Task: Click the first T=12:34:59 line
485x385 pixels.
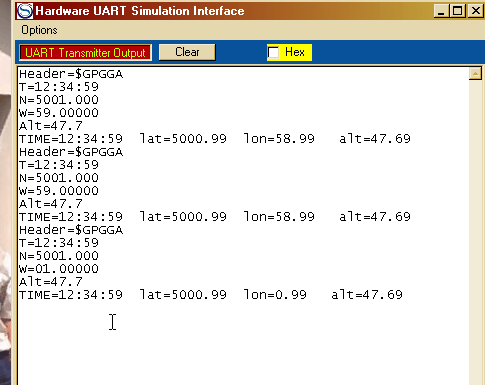Action: 59,87
